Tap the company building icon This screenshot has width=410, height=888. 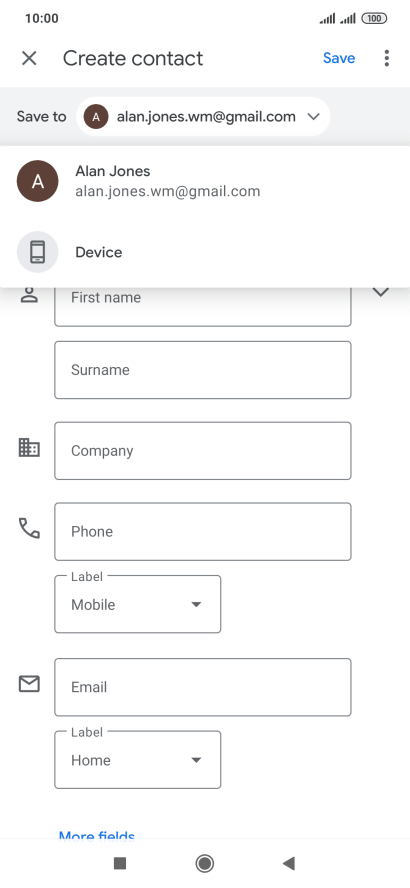[29, 447]
